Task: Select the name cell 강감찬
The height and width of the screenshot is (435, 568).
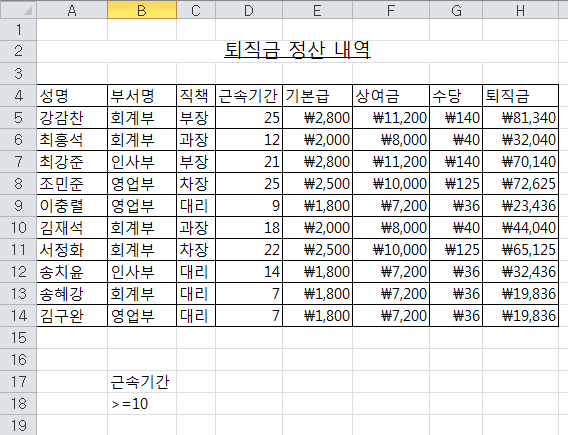Action: pos(72,118)
